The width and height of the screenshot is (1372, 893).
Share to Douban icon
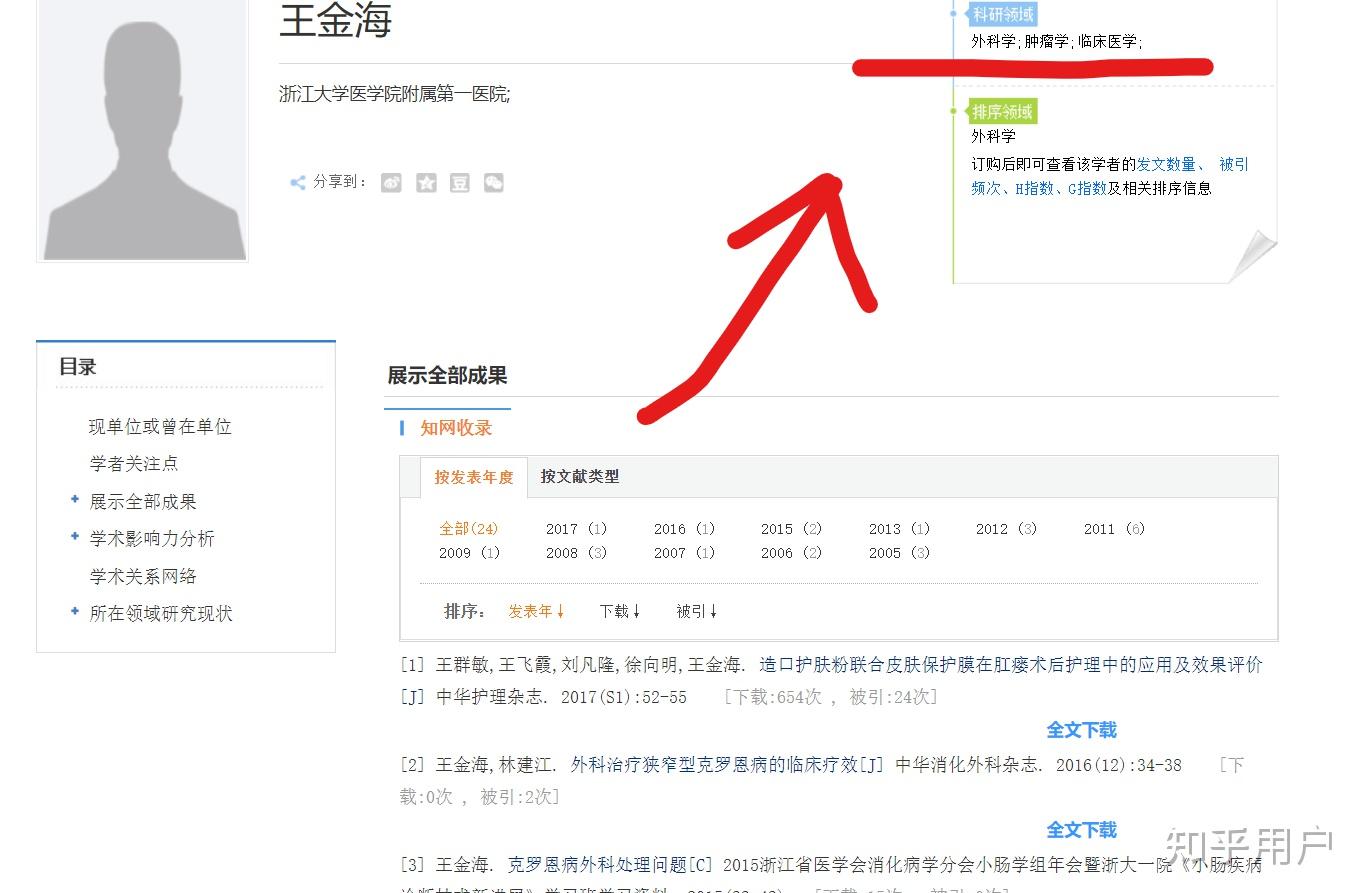click(x=459, y=183)
